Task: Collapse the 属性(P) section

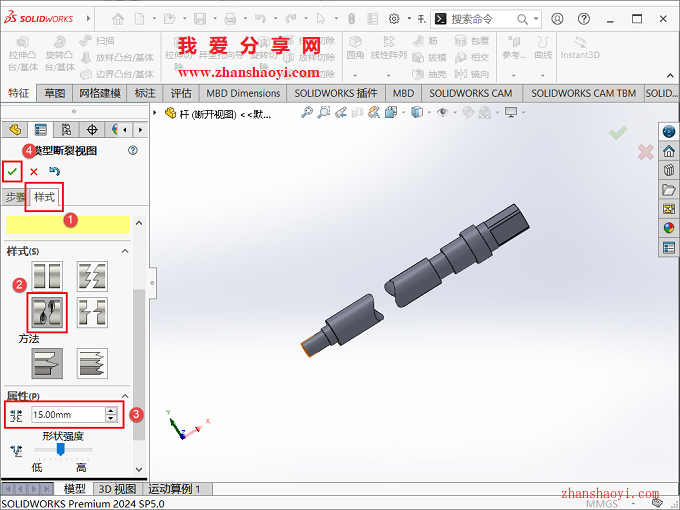Action: coord(125,396)
